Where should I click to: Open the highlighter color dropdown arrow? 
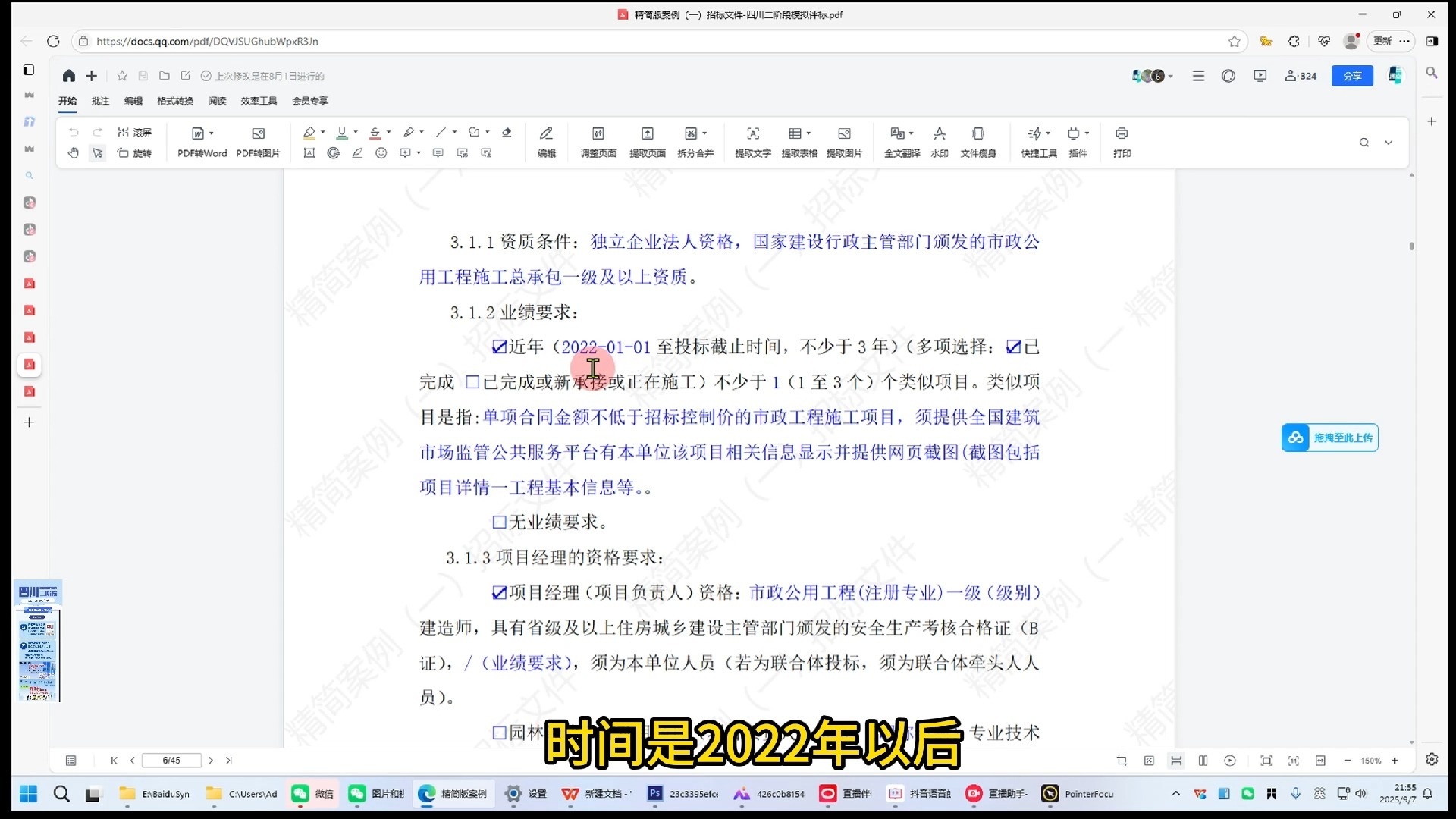click(323, 133)
